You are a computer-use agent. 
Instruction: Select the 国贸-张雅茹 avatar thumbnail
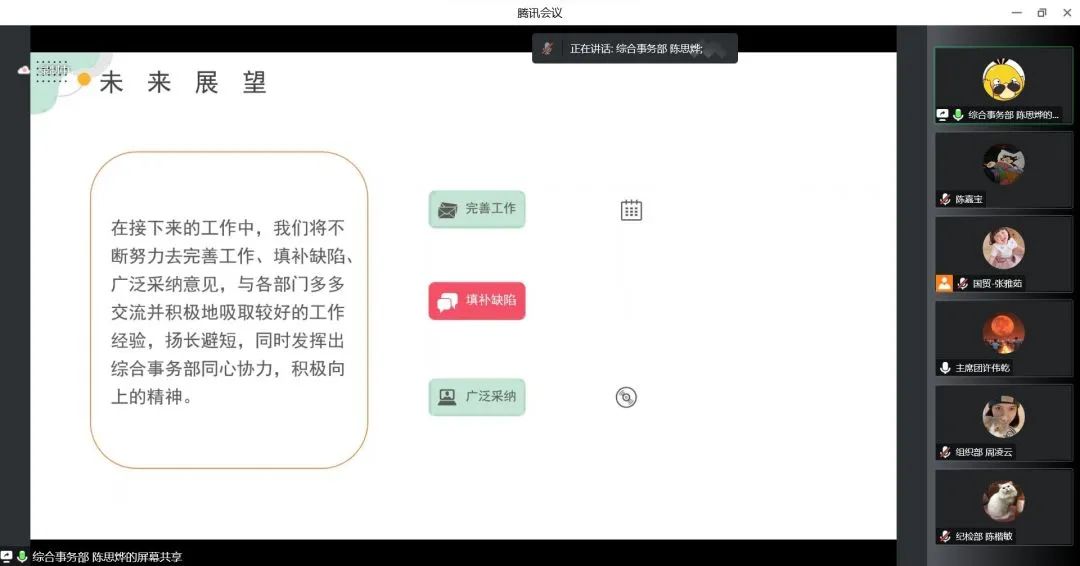pos(1003,248)
